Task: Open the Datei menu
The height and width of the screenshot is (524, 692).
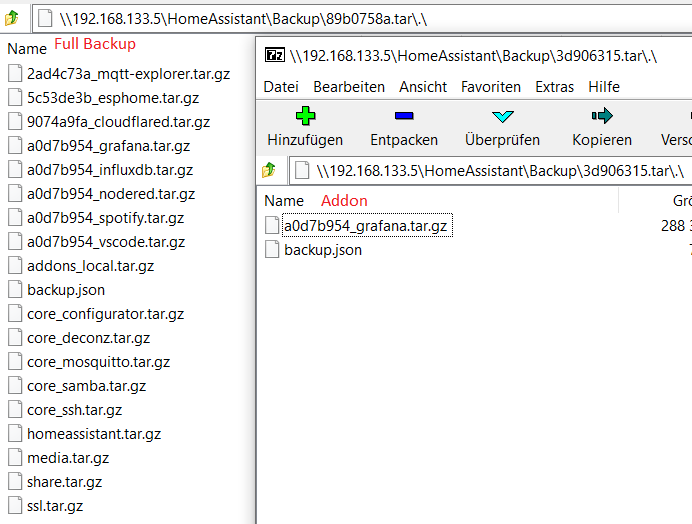Action: coord(281,87)
